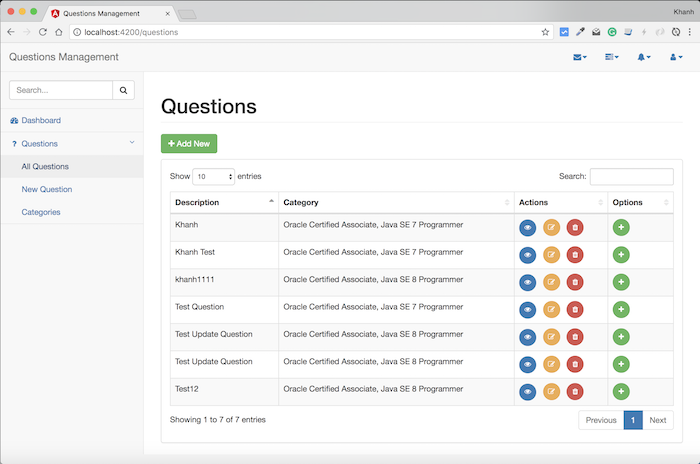700x464 pixels.
Task: Edit the Test12 question row
Action: coord(551,392)
